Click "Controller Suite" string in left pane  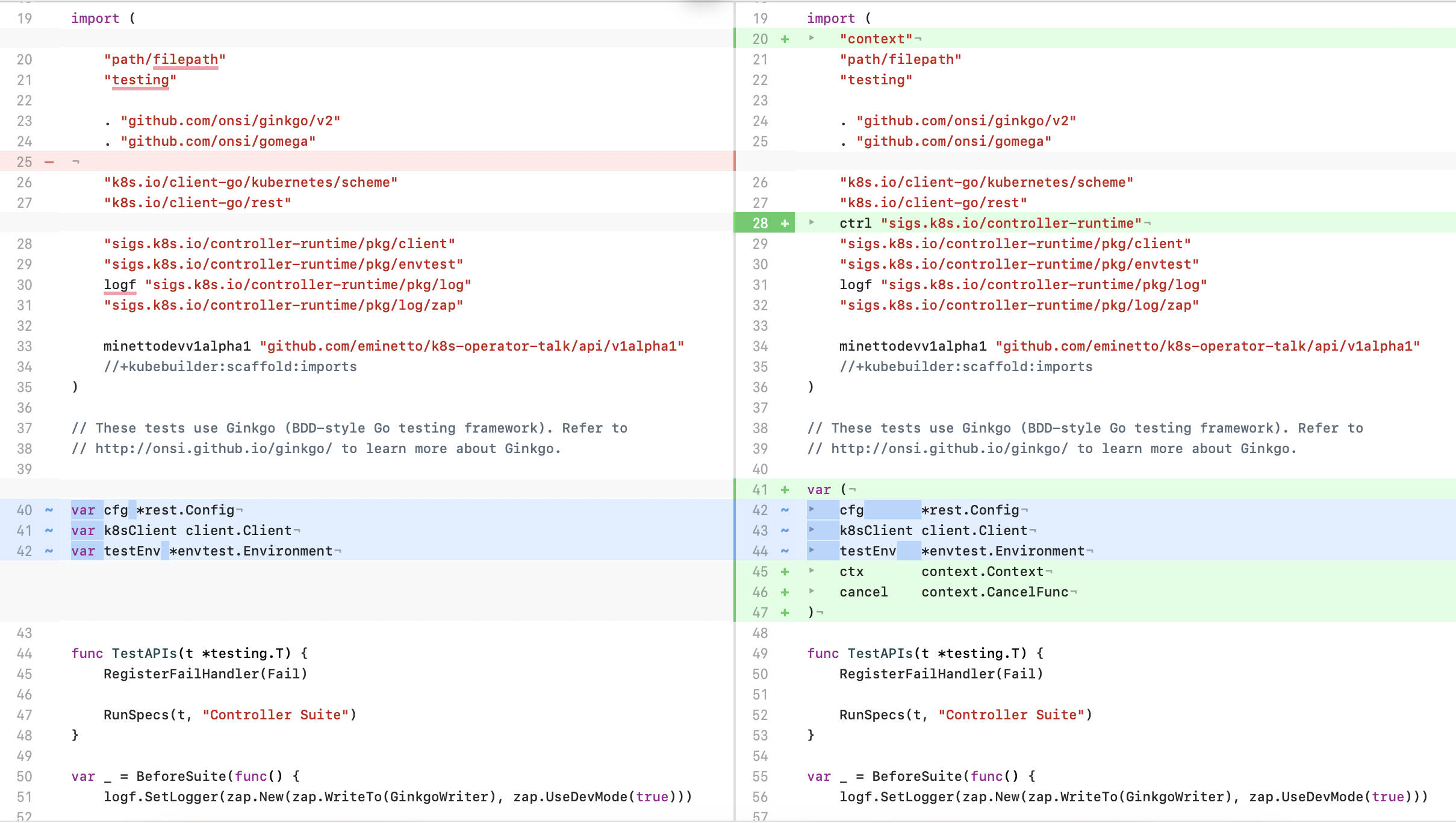pos(275,715)
